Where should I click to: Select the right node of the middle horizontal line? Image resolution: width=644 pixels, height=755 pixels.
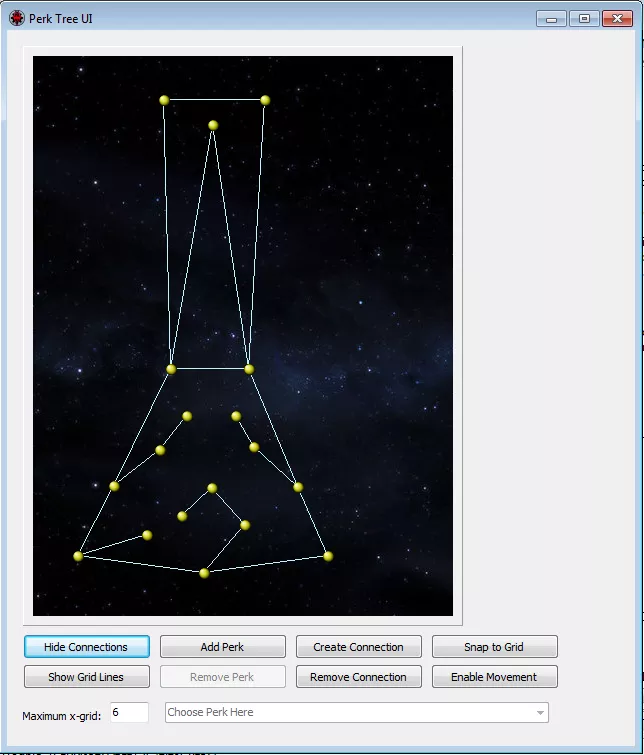pos(249,369)
